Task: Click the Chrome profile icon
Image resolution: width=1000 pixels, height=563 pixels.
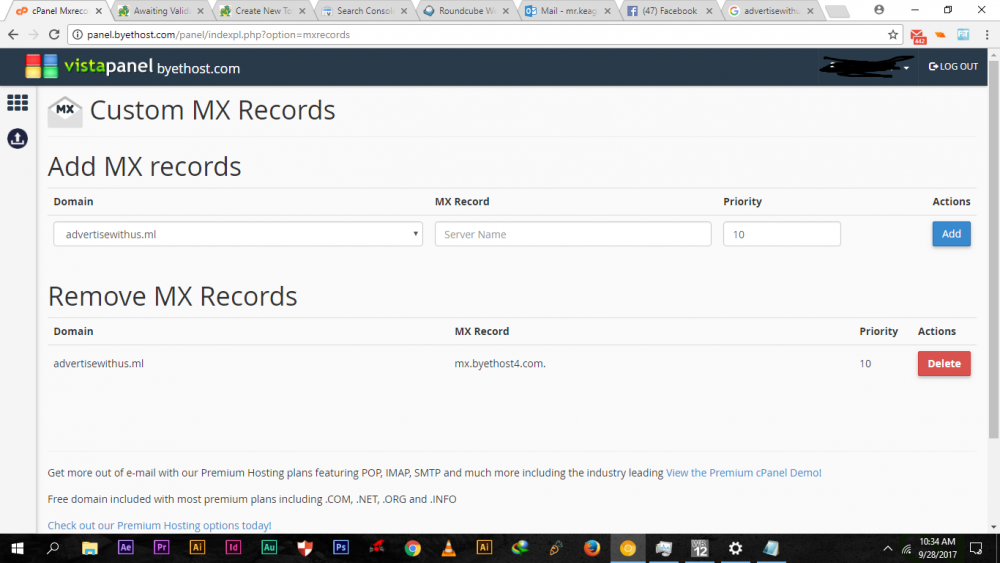Action: tap(879, 10)
